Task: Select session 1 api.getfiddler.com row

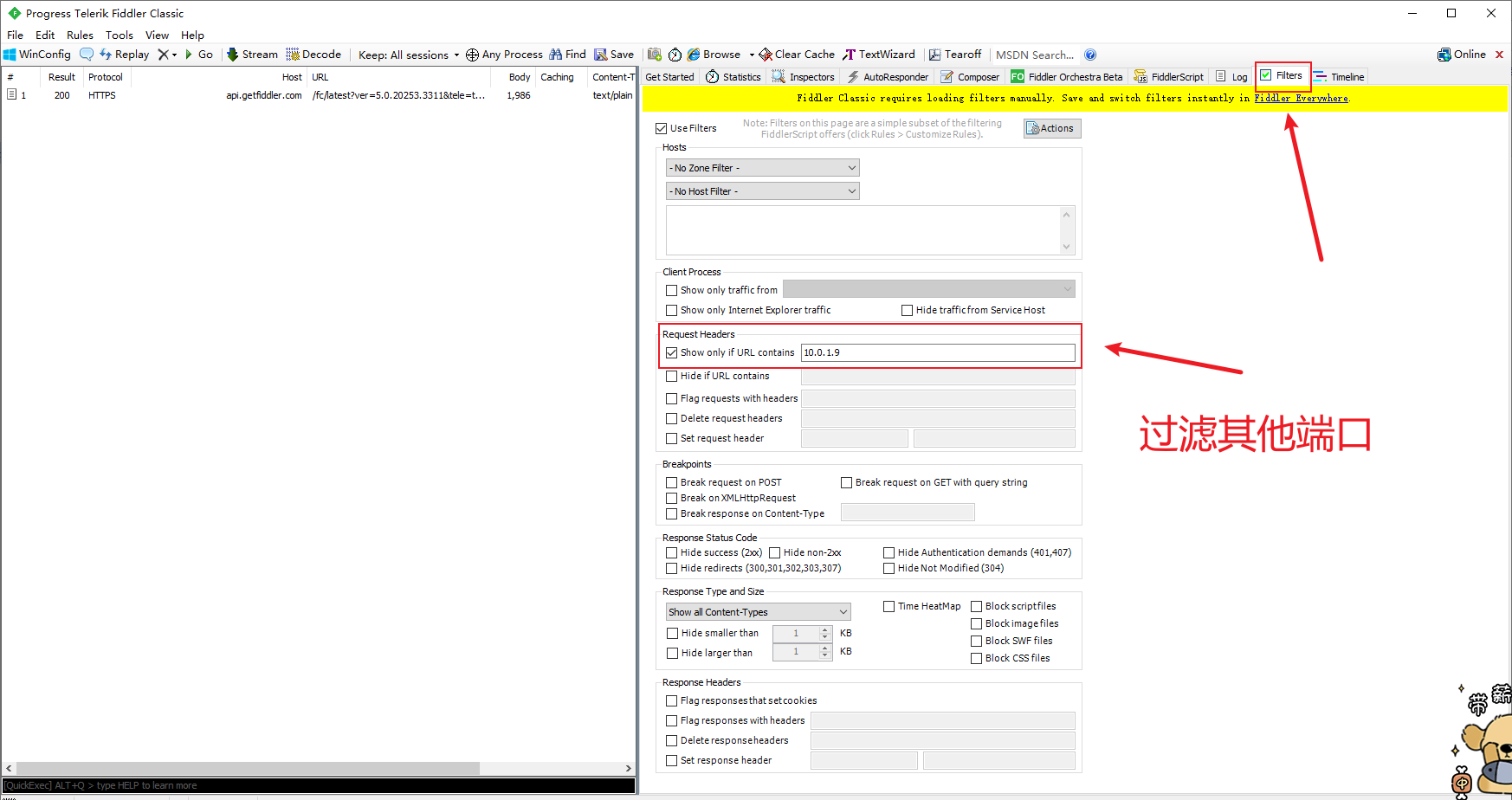Action: (x=319, y=95)
